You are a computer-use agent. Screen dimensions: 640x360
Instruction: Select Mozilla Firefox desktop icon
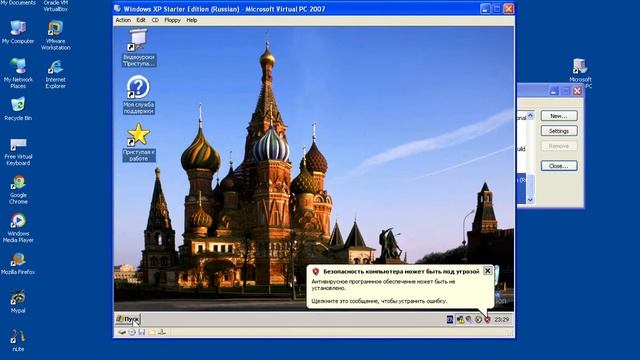click(x=18, y=264)
